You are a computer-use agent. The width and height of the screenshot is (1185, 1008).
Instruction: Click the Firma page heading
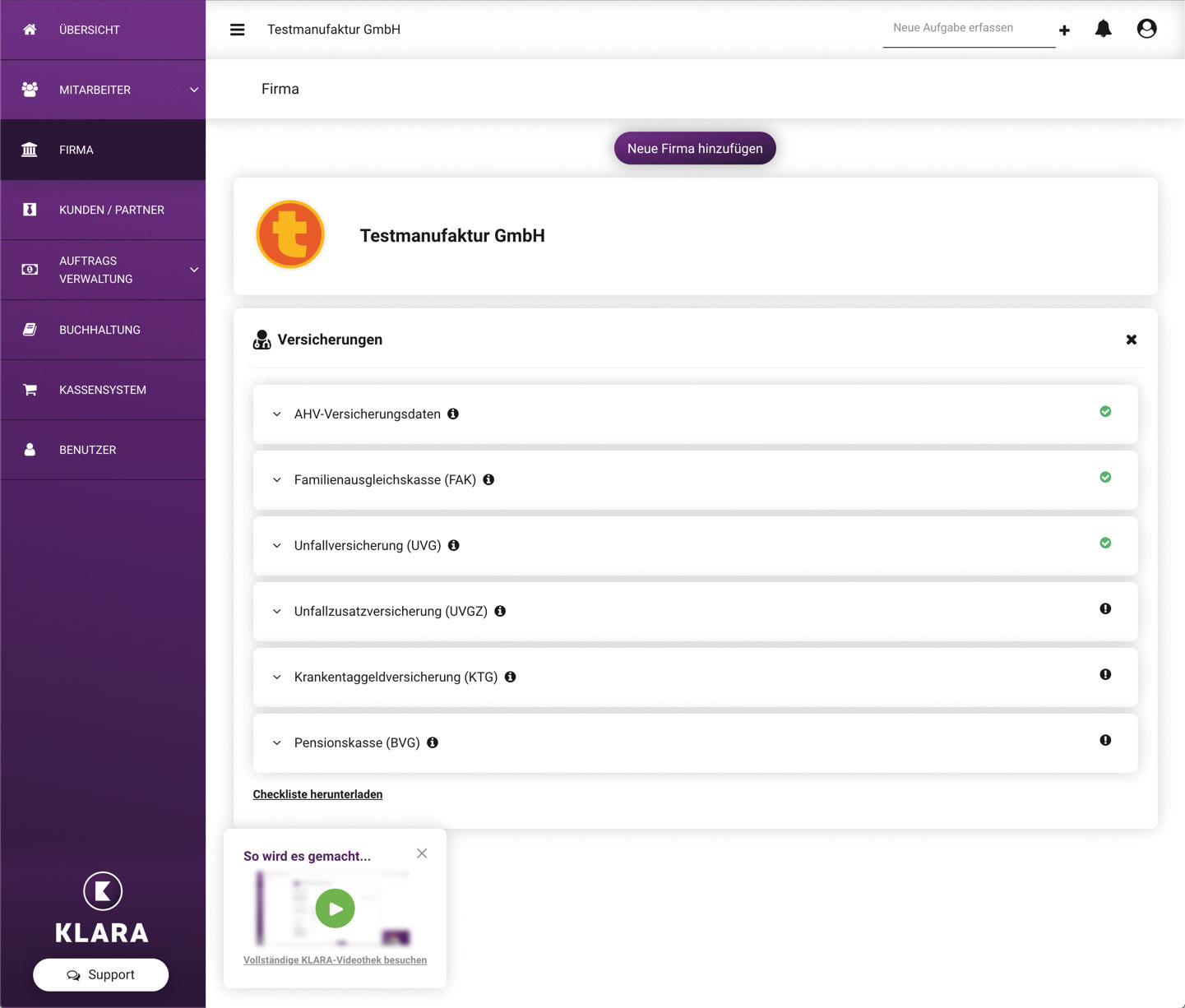click(x=280, y=89)
